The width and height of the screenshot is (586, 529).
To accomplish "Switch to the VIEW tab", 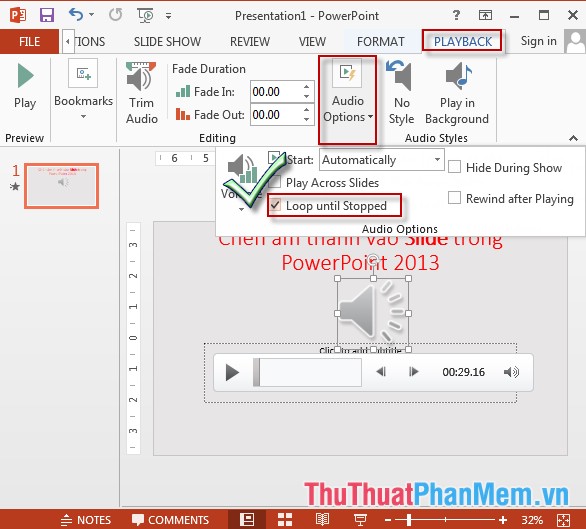I will click(312, 41).
